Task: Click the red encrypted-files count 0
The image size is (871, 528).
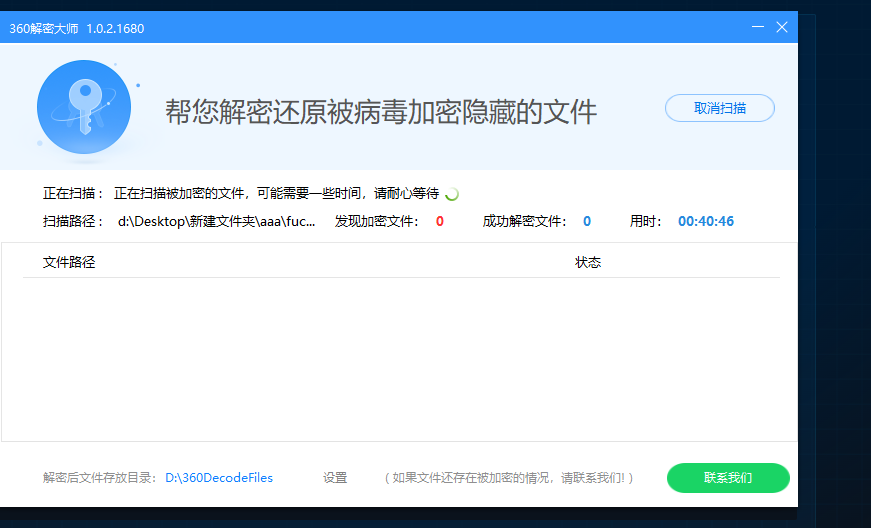Action: (439, 222)
